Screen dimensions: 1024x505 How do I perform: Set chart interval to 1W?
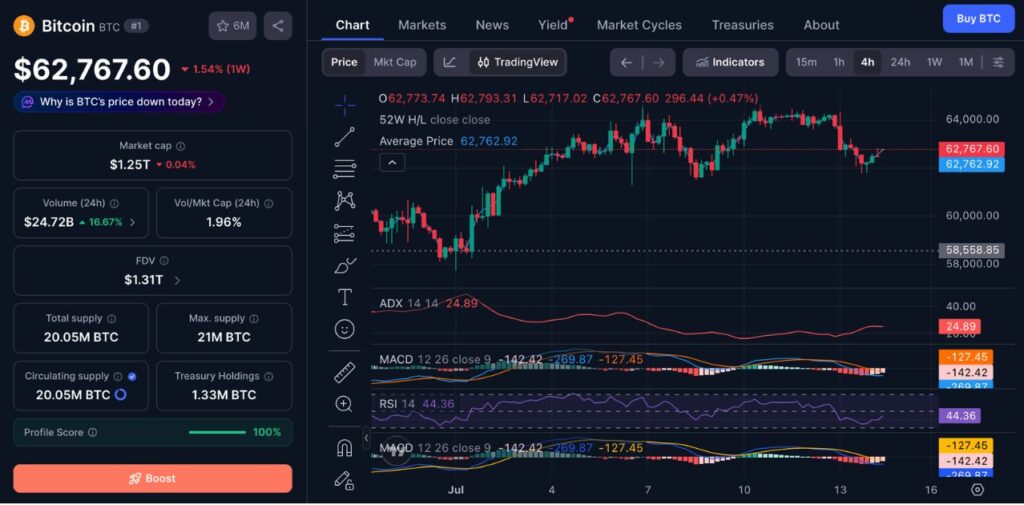(935, 62)
